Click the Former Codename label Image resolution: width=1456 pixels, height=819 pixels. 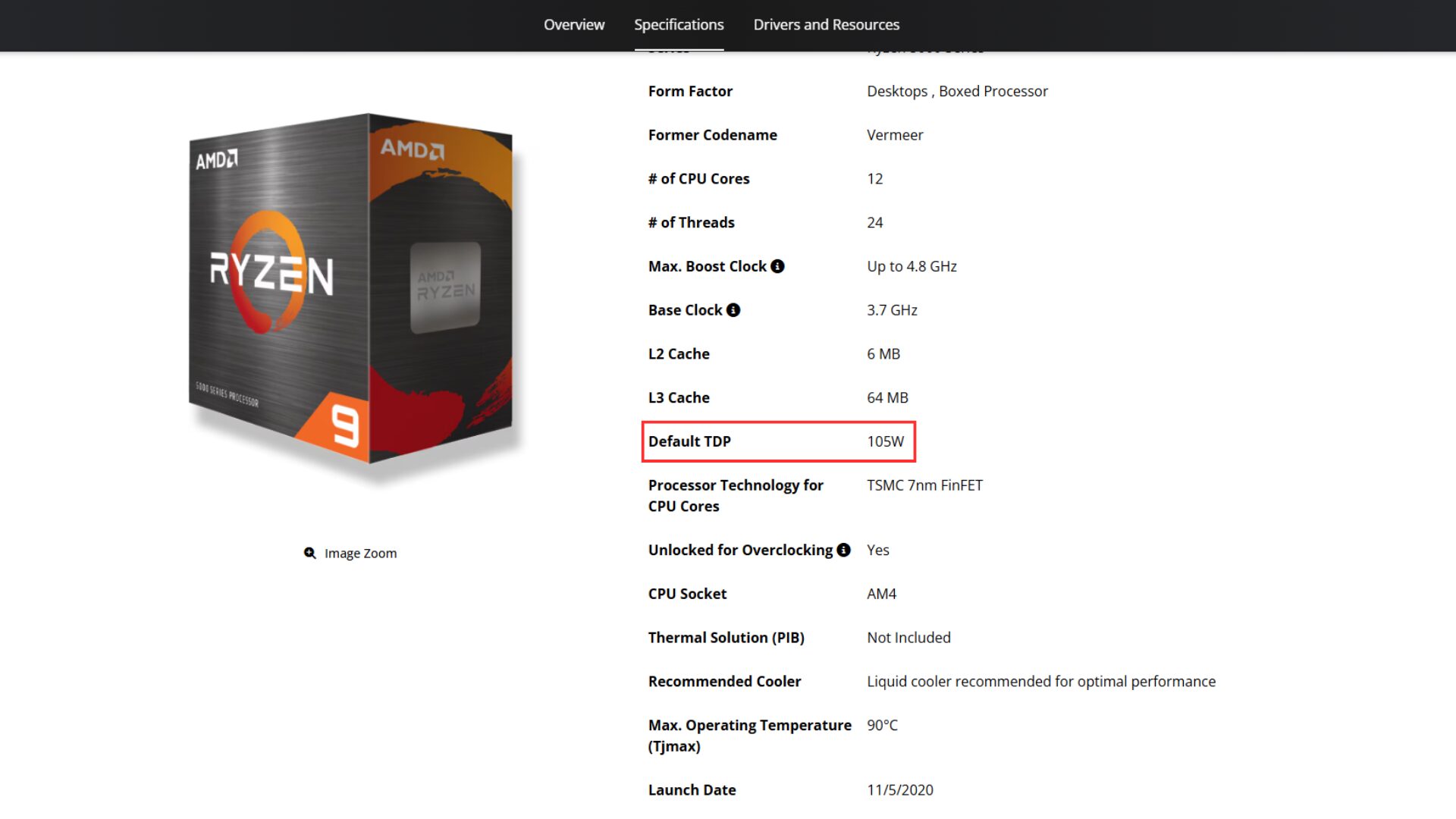[x=712, y=135]
